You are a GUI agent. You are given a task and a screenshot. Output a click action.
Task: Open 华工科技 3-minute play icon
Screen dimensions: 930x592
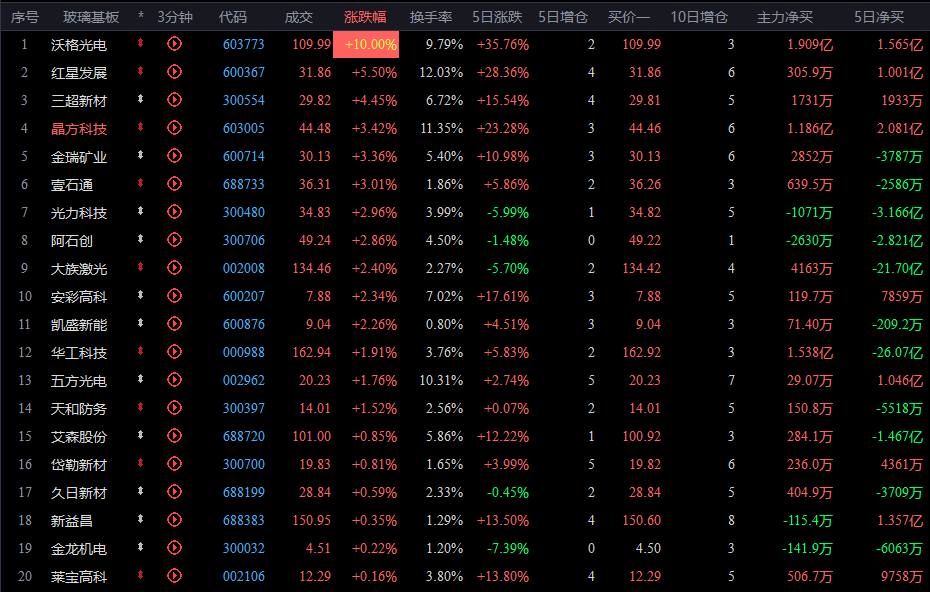174,352
